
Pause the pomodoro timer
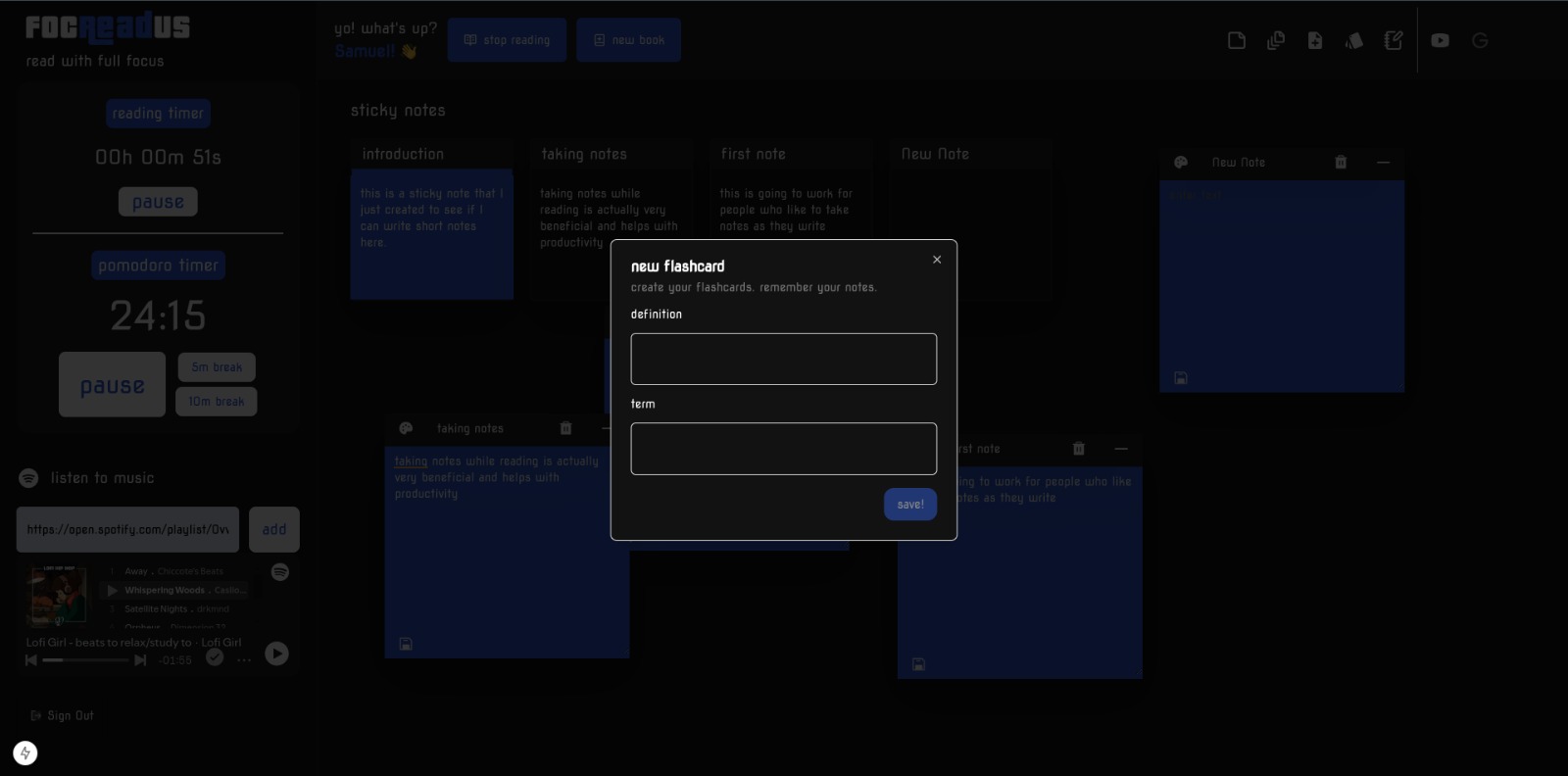pyautogui.click(x=112, y=385)
